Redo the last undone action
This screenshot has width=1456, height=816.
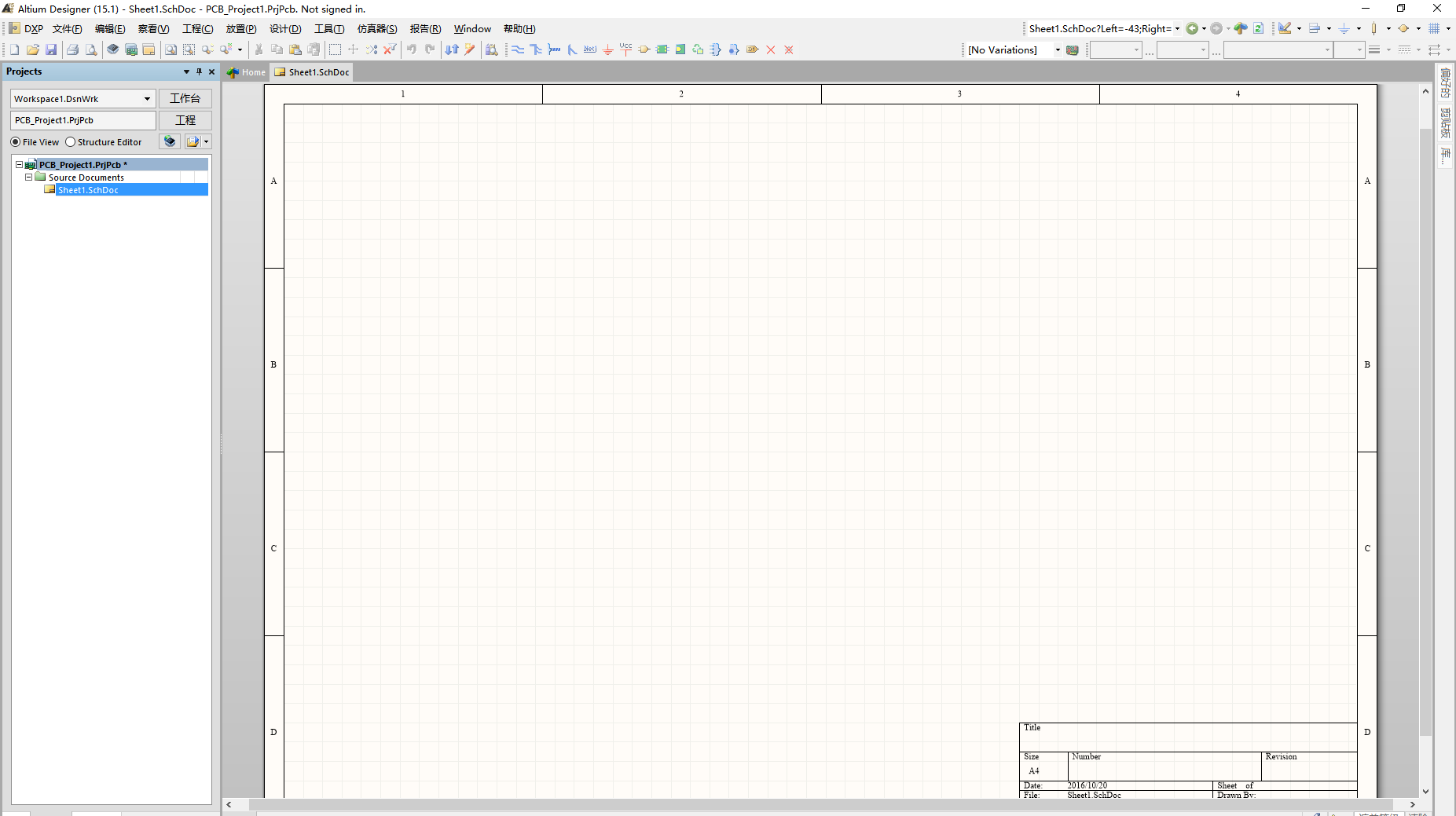pyautogui.click(x=430, y=49)
